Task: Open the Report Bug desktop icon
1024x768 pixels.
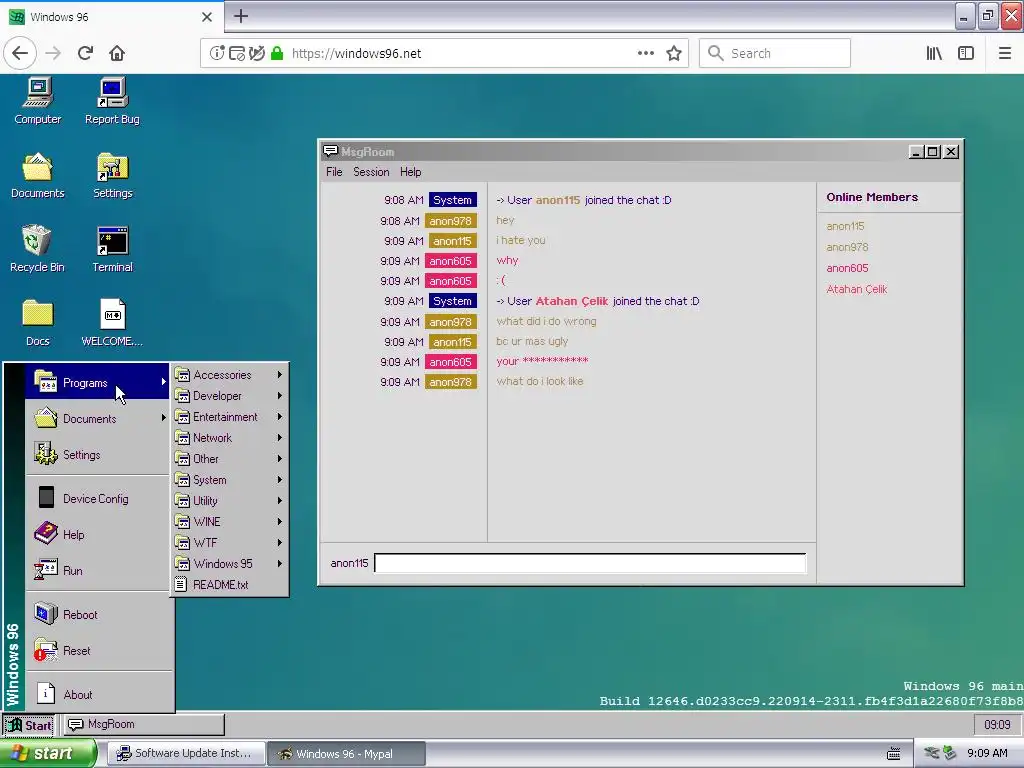Action: [112, 101]
